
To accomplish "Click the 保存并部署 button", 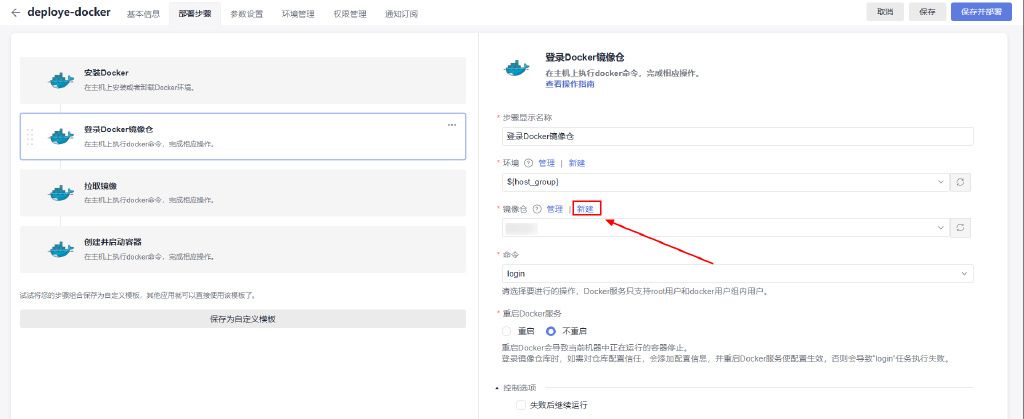I will pyautogui.click(x=981, y=12).
